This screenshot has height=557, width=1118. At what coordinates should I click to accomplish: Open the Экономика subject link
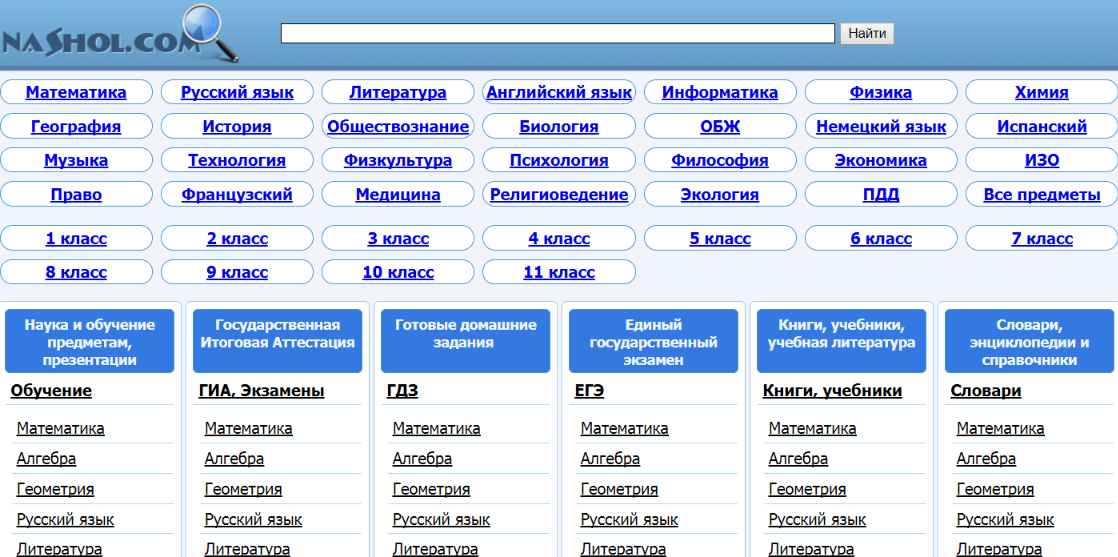click(x=881, y=160)
